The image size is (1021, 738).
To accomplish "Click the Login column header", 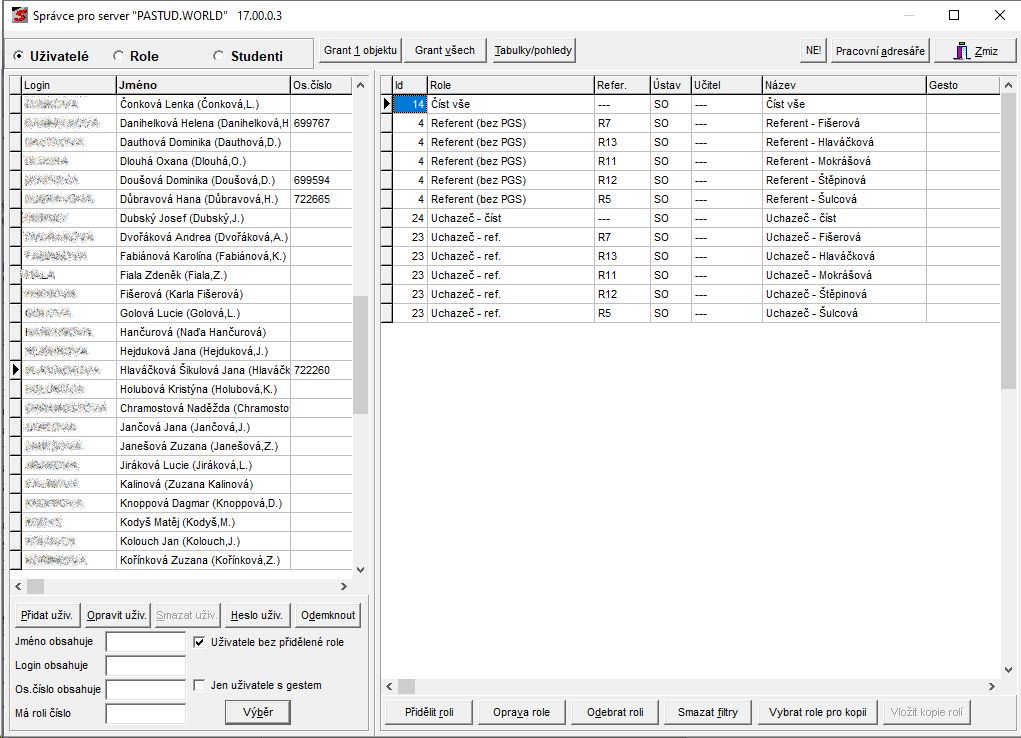I will coord(66,85).
